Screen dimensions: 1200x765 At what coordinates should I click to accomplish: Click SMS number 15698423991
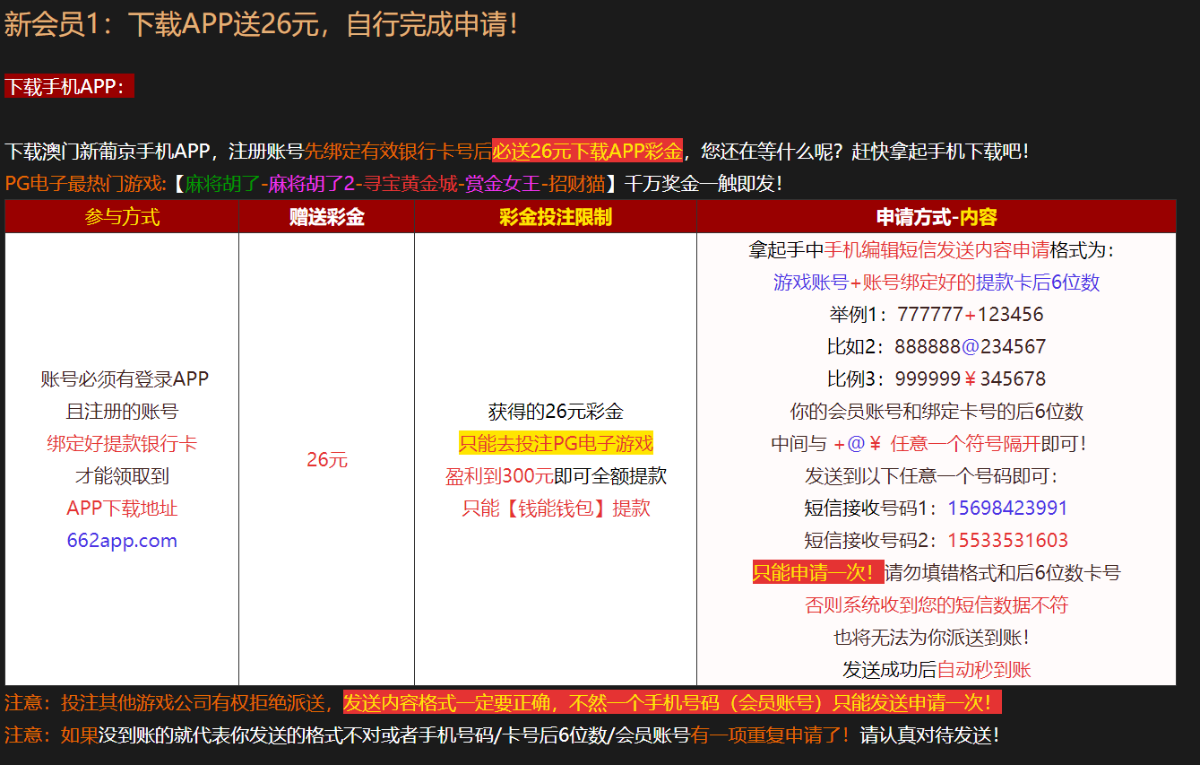point(1008,508)
